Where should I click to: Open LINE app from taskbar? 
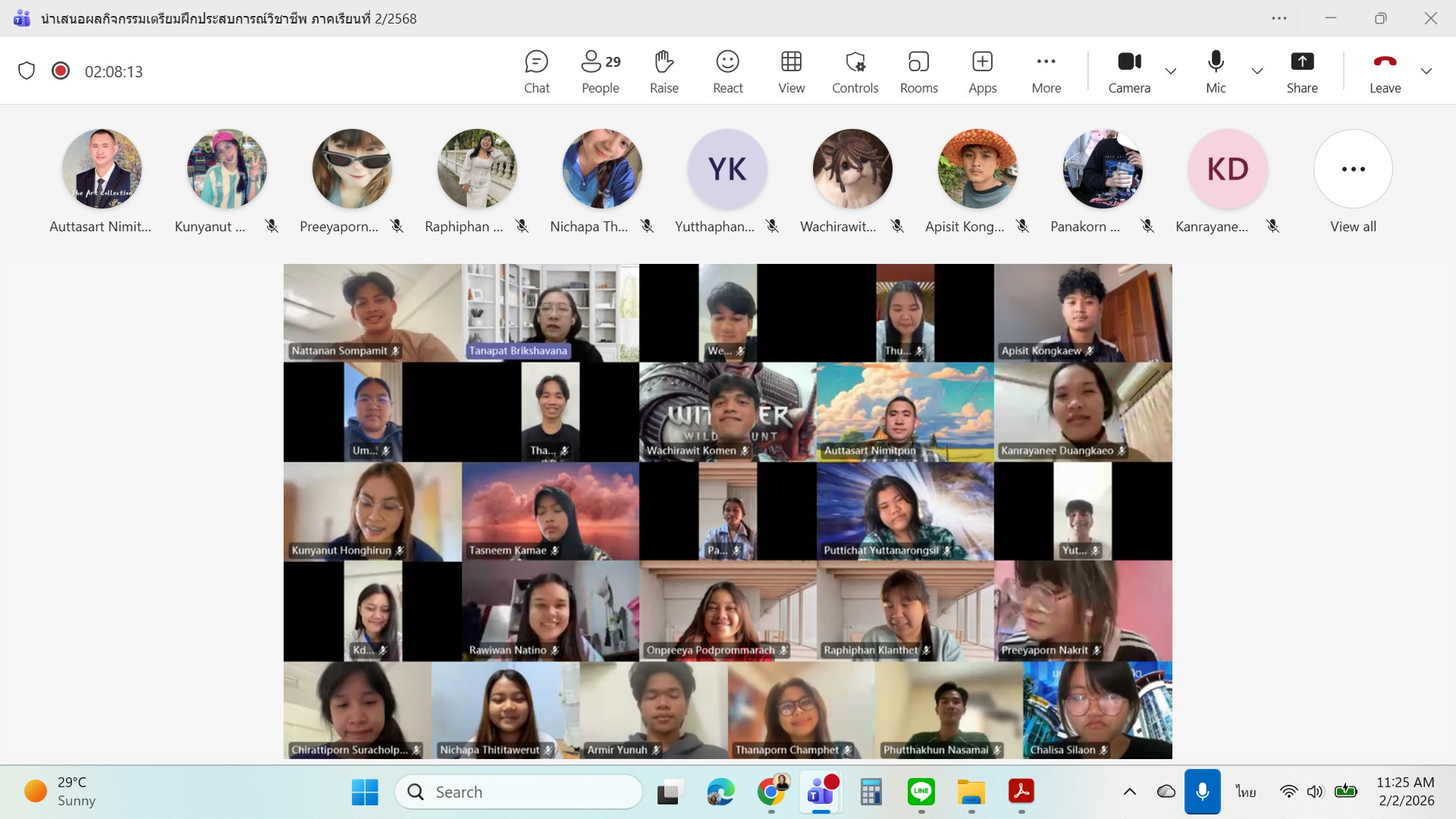pyautogui.click(x=921, y=792)
